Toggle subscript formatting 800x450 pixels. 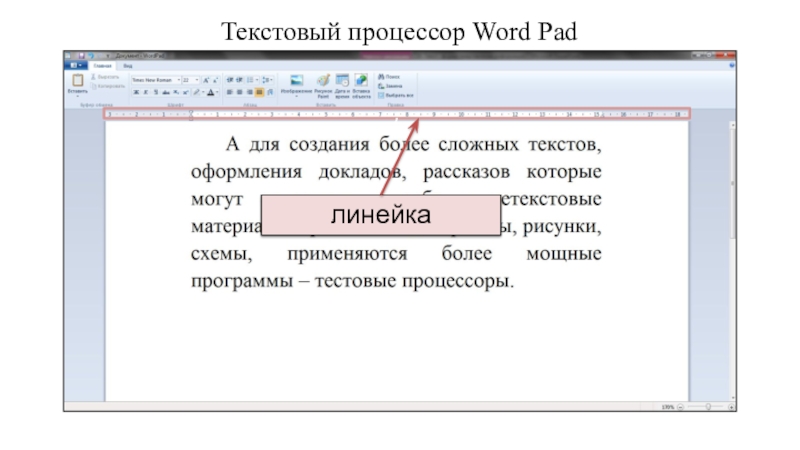pos(176,92)
